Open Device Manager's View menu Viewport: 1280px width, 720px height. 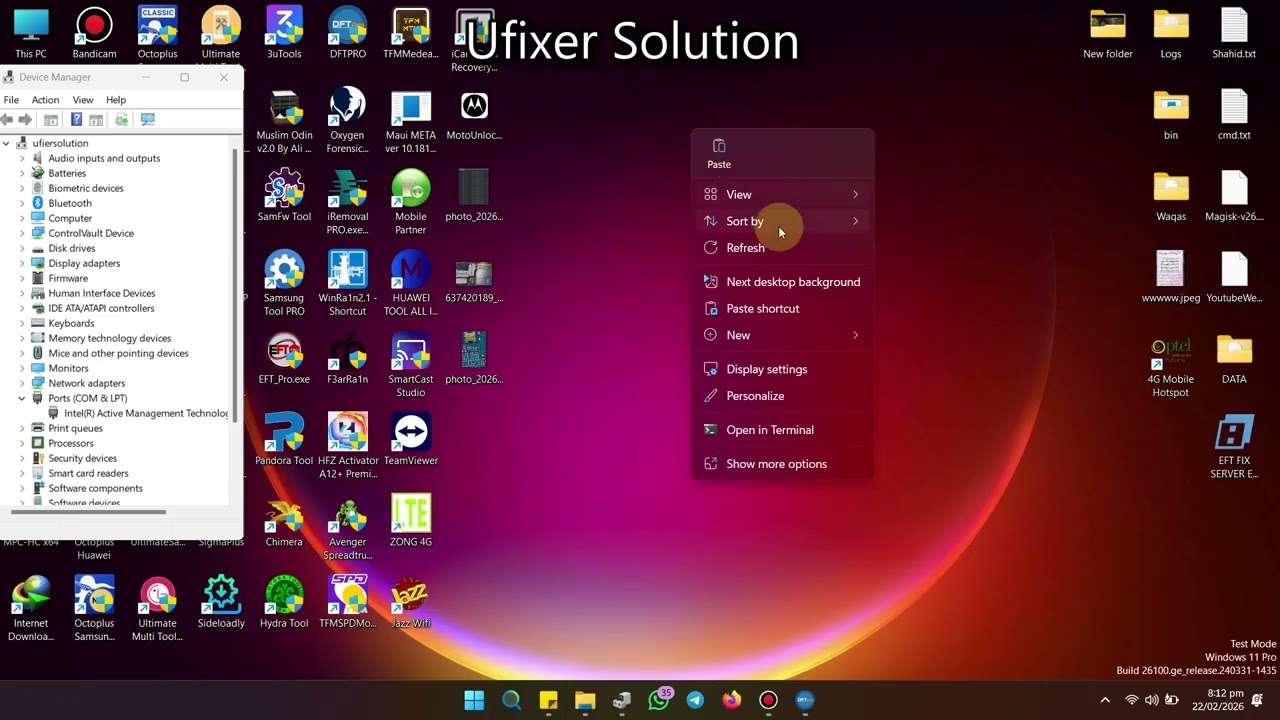coord(83,100)
